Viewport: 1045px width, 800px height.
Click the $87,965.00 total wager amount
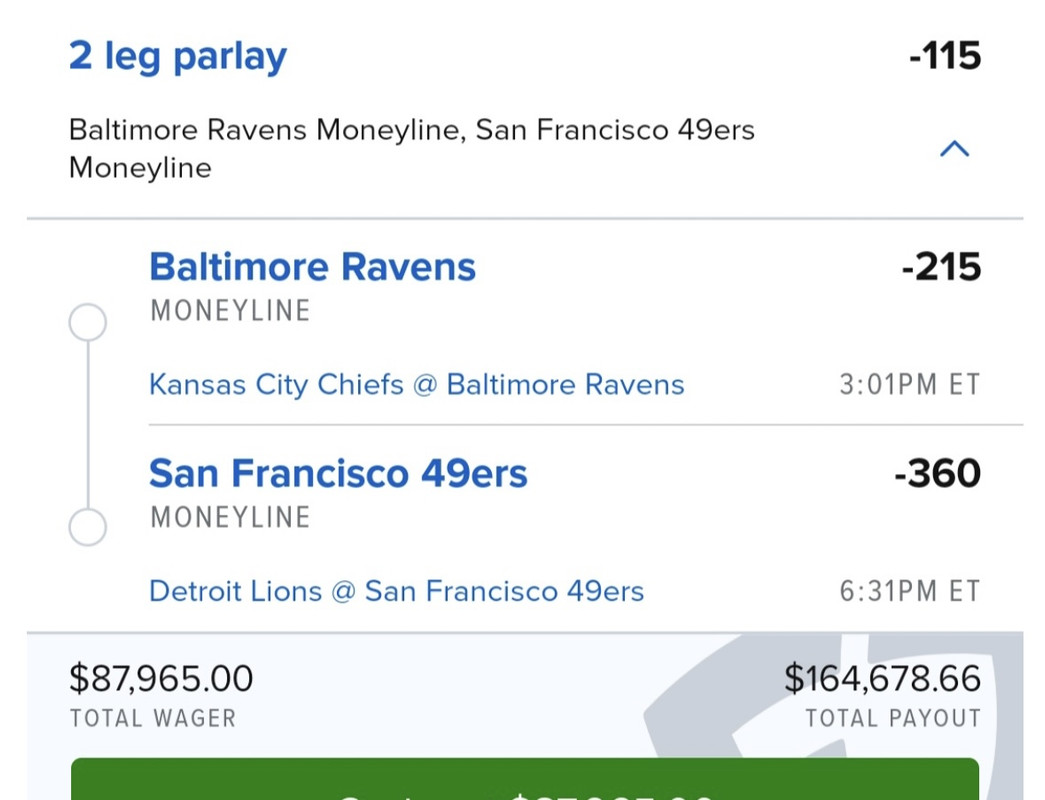click(161, 678)
